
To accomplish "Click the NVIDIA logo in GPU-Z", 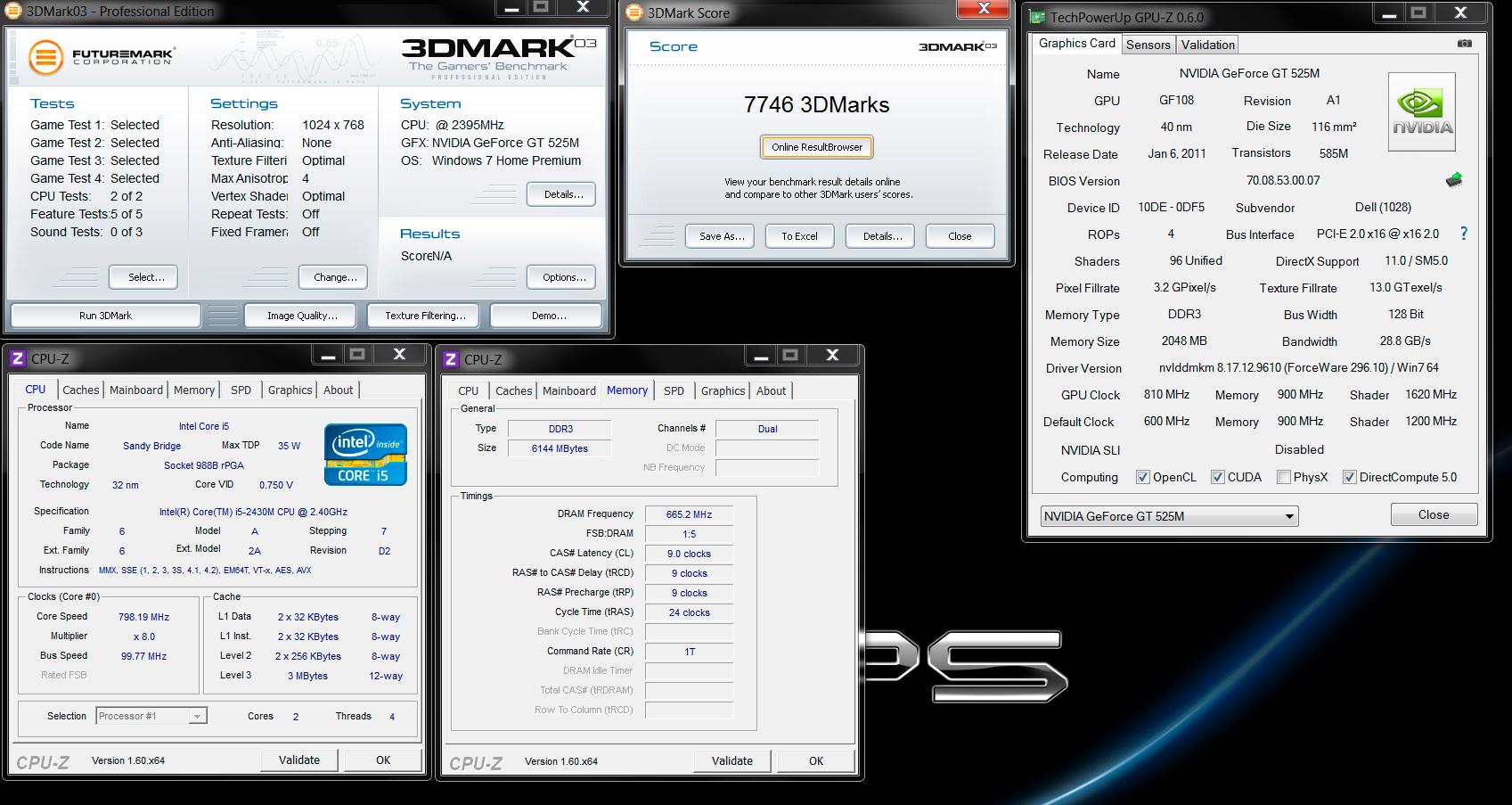I will [x=1422, y=111].
